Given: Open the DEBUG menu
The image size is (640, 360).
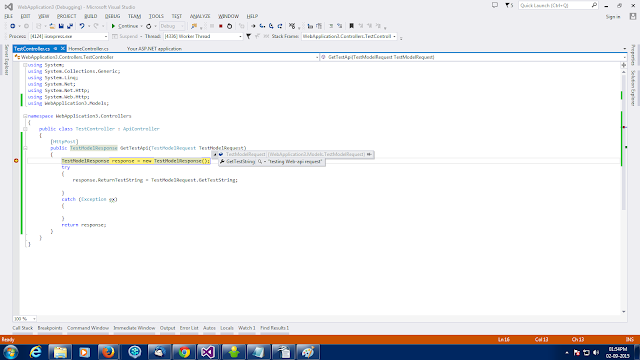Looking at the screenshot, I should coord(112,16).
